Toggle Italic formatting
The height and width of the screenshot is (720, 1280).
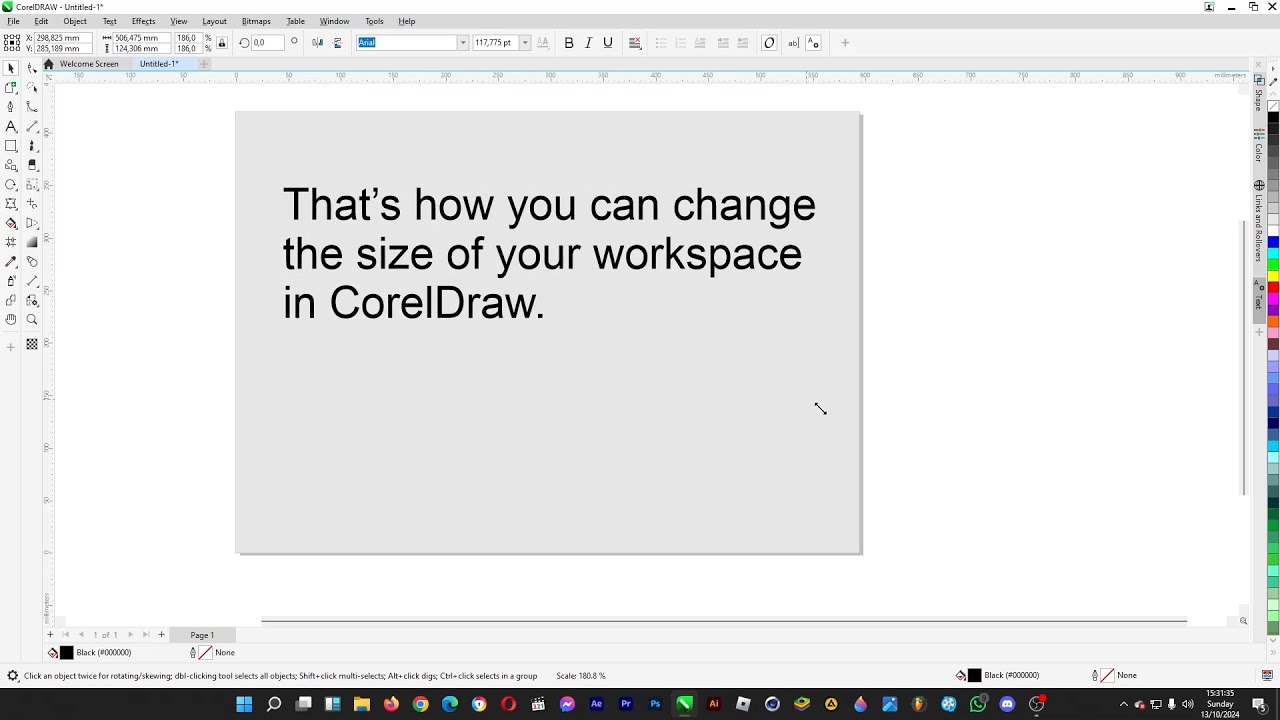click(x=588, y=43)
